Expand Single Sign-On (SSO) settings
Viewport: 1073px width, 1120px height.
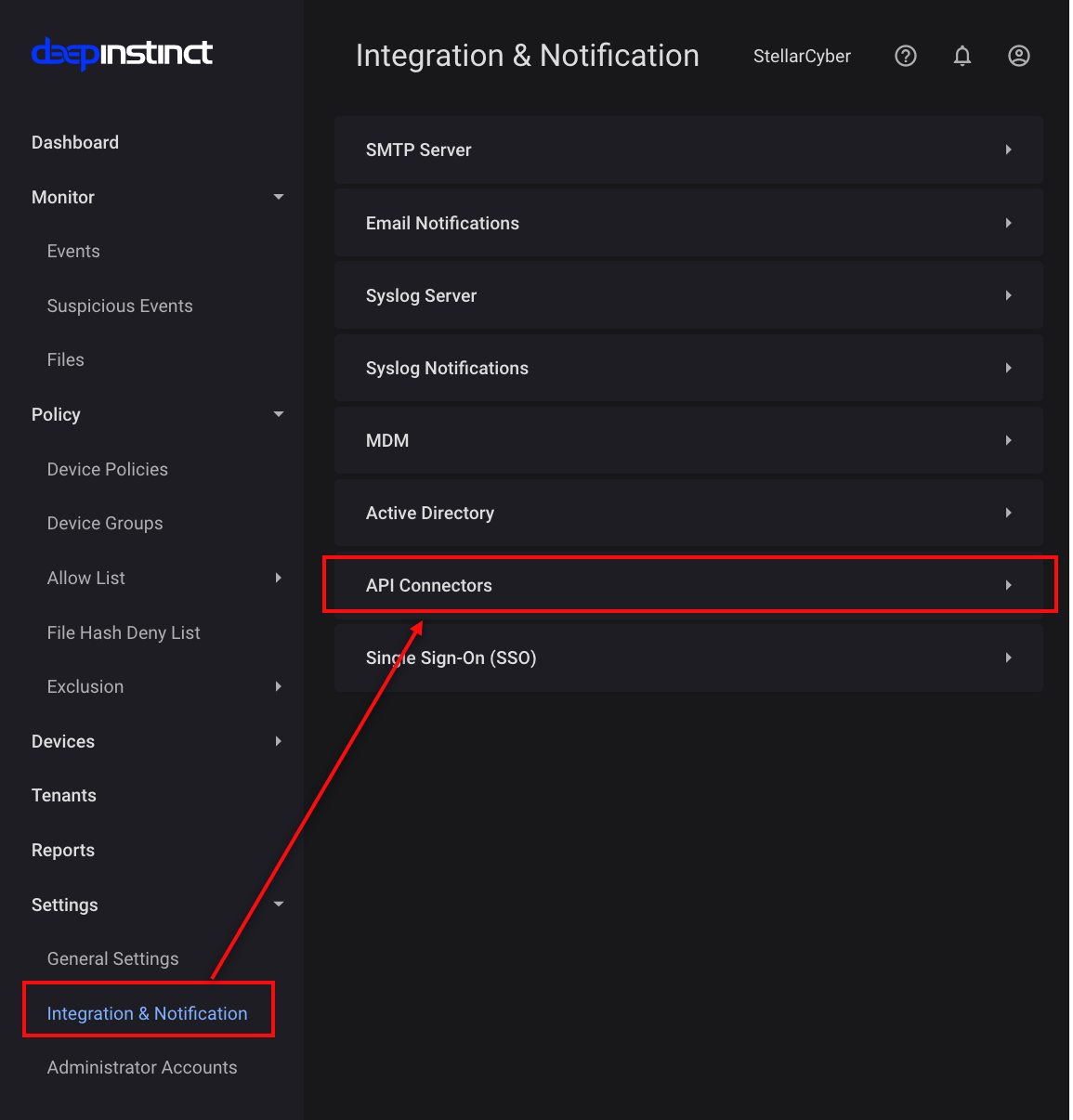[x=687, y=658]
